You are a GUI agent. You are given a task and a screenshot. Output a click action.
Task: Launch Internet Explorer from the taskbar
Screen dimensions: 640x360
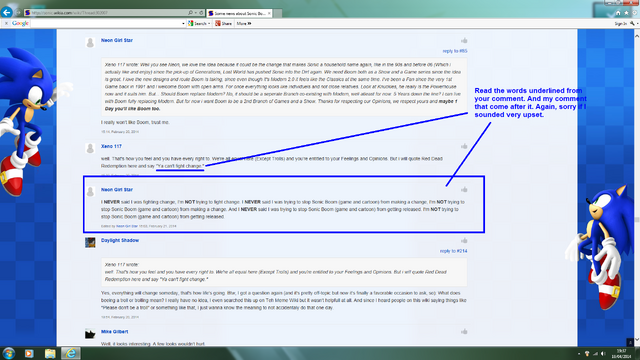(x=71, y=353)
